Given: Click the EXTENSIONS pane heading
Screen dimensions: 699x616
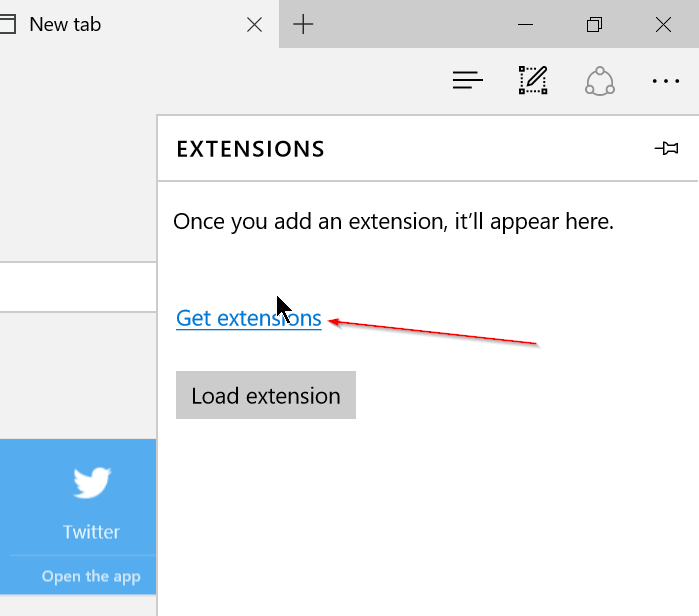Looking at the screenshot, I should click(x=250, y=149).
